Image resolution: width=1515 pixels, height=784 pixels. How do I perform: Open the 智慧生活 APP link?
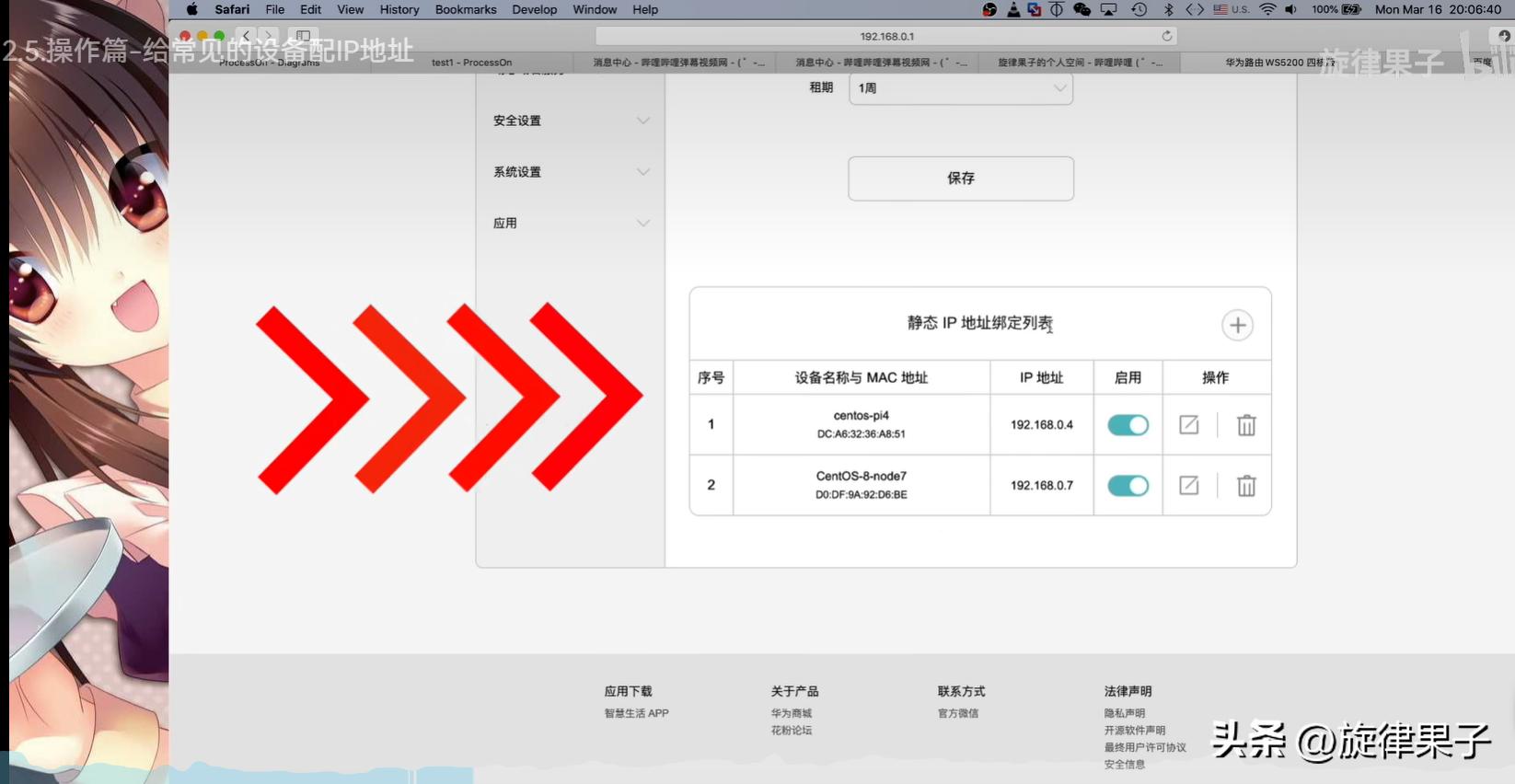(x=637, y=713)
